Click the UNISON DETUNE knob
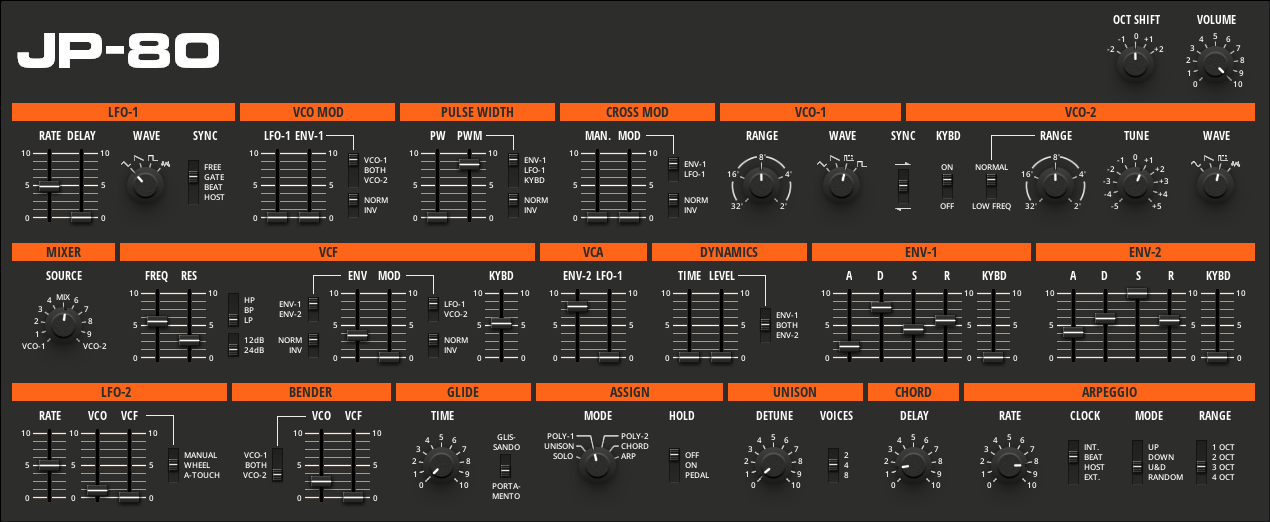Viewport: 1270px width, 522px height. (x=773, y=463)
